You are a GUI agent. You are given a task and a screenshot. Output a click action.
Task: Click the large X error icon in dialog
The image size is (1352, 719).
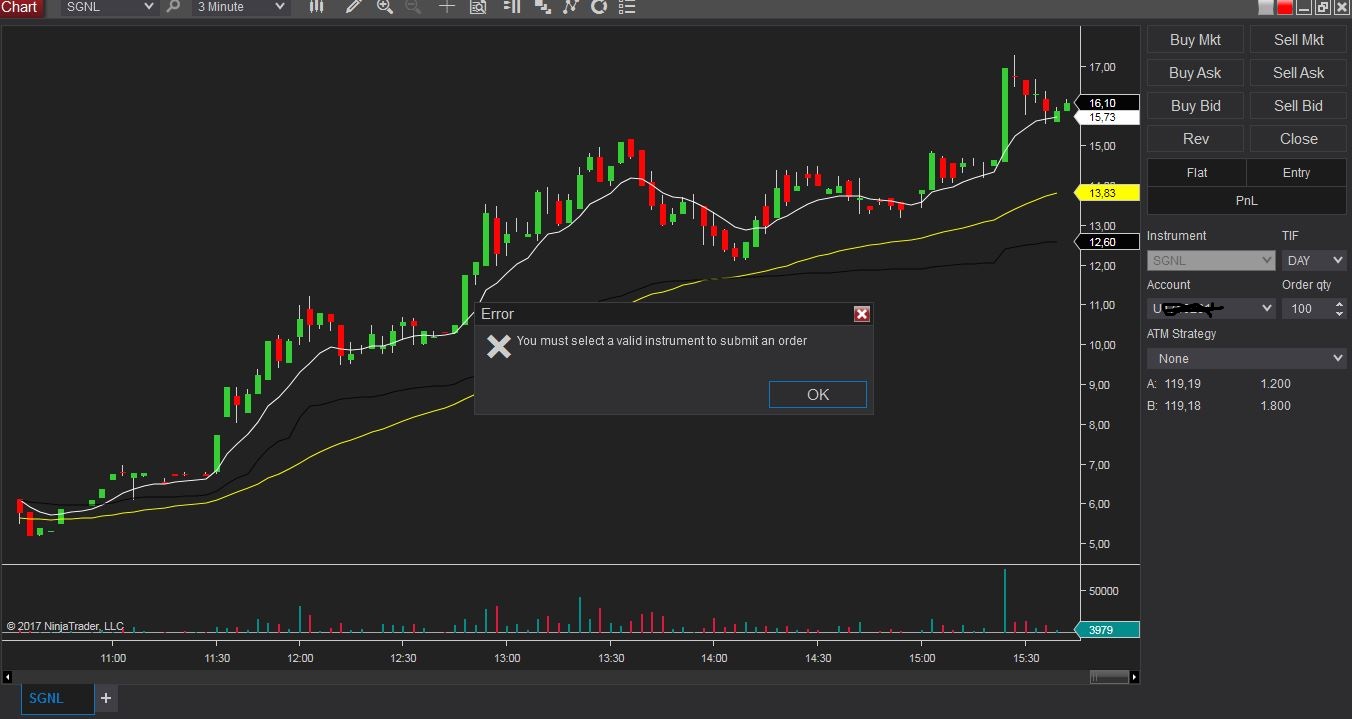click(498, 346)
